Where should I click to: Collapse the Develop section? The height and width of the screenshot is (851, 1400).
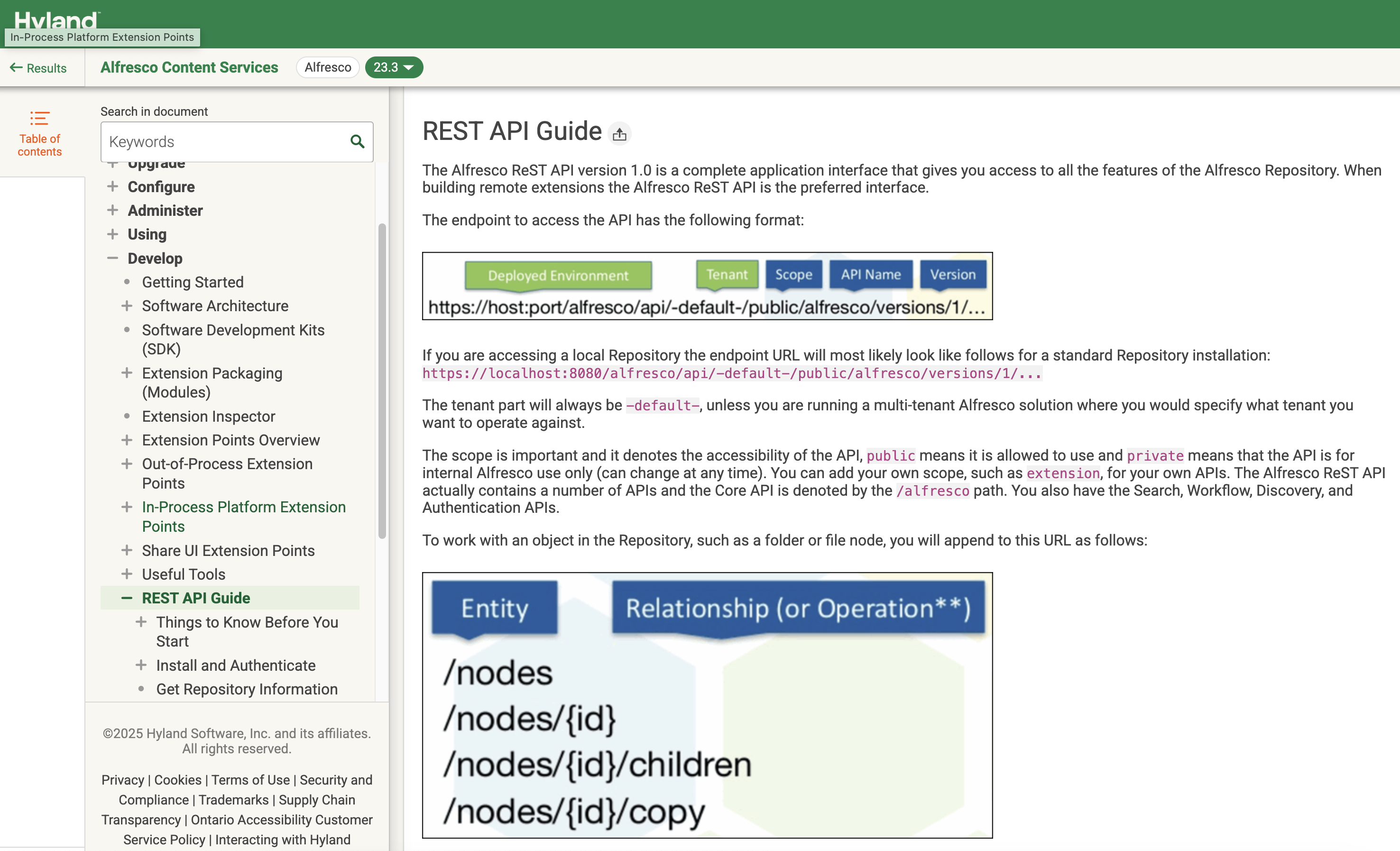click(x=112, y=258)
